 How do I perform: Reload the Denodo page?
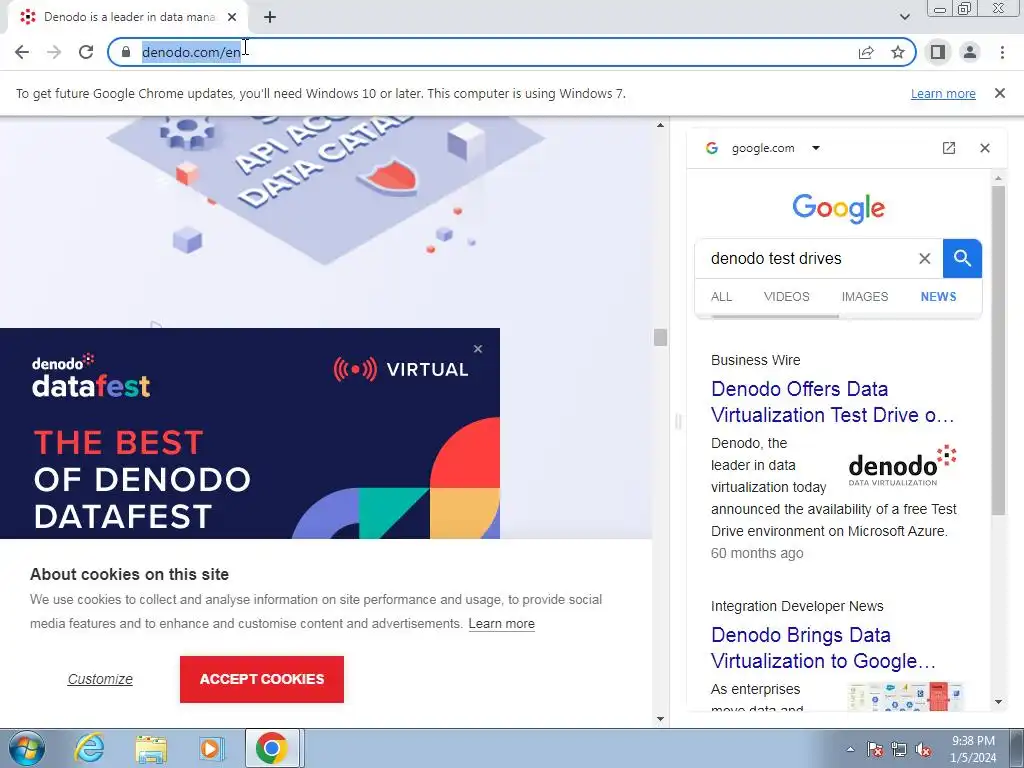pos(86,52)
